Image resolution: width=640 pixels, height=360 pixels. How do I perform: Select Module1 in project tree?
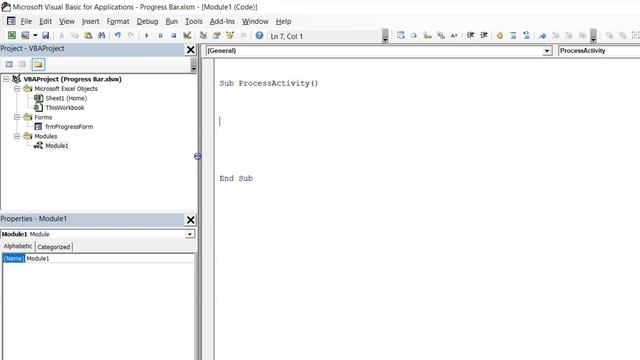point(57,146)
